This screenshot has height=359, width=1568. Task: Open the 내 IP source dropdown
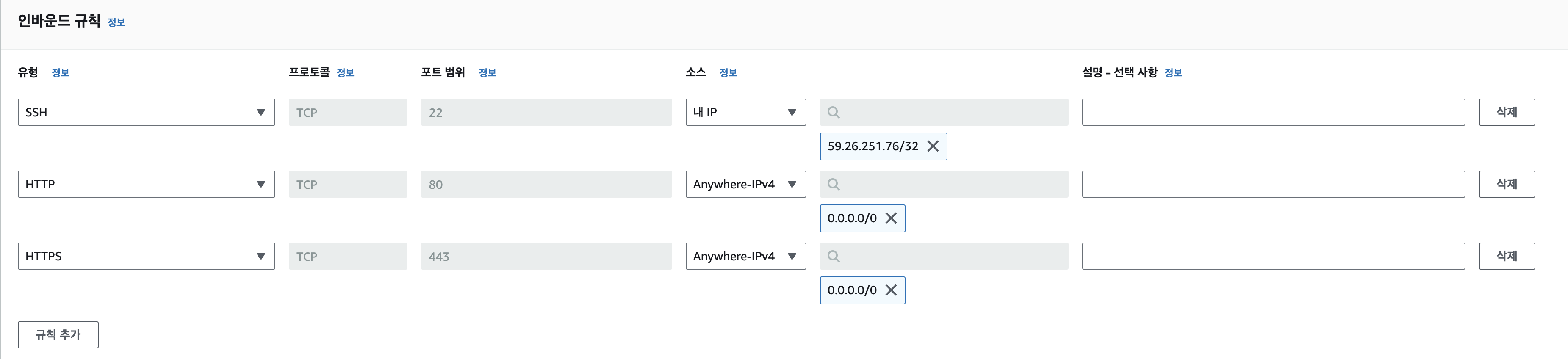click(745, 112)
